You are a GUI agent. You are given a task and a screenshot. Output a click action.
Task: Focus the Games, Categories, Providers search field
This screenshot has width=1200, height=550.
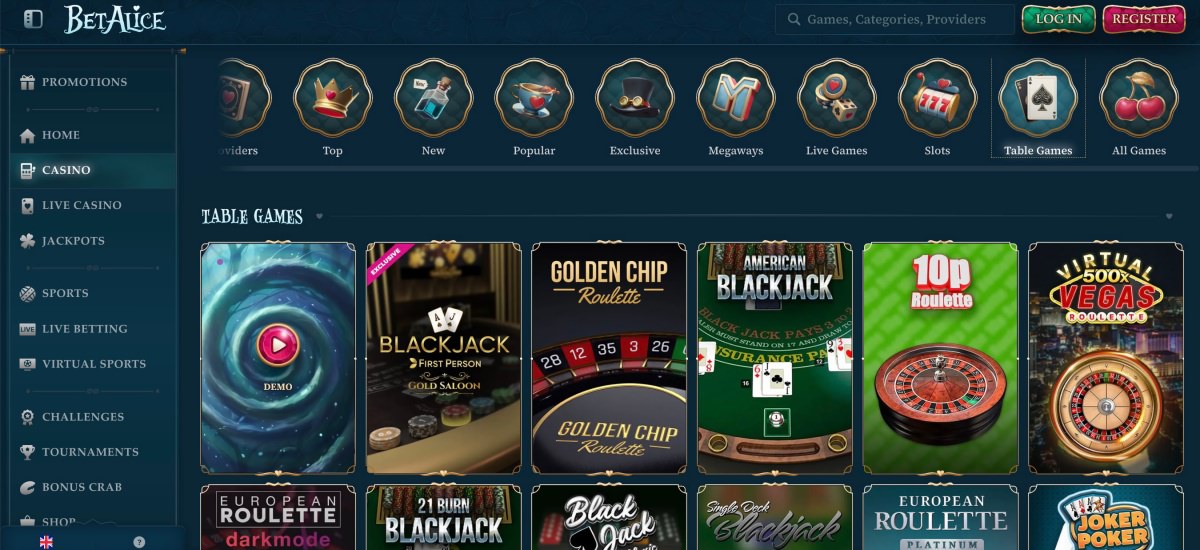pyautogui.click(x=894, y=19)
